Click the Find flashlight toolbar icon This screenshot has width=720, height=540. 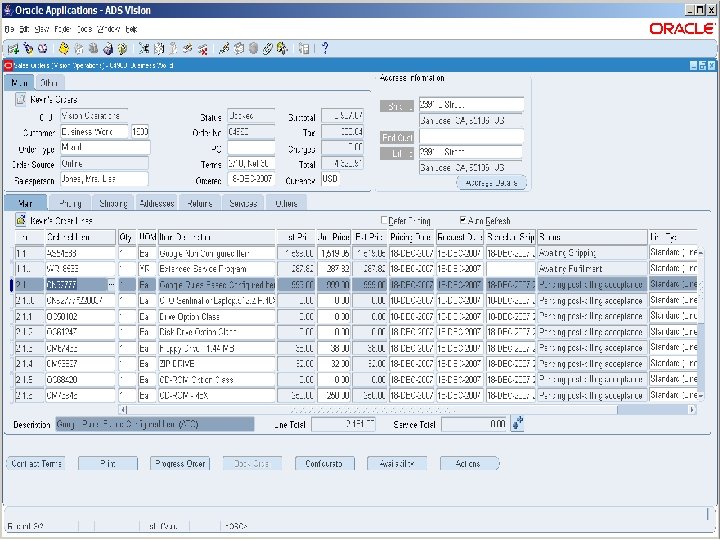coord(28,48)
